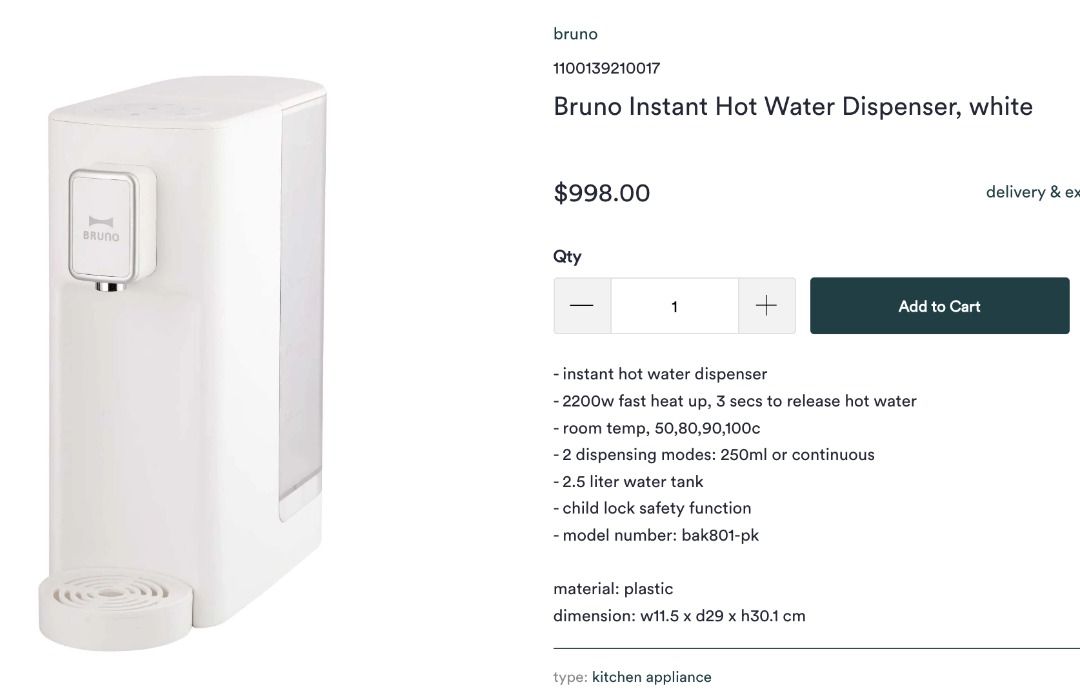This screenshot has height=696, width=1080.
Task: Click the $998.00 price label
Action: click(x=602, y=193)
